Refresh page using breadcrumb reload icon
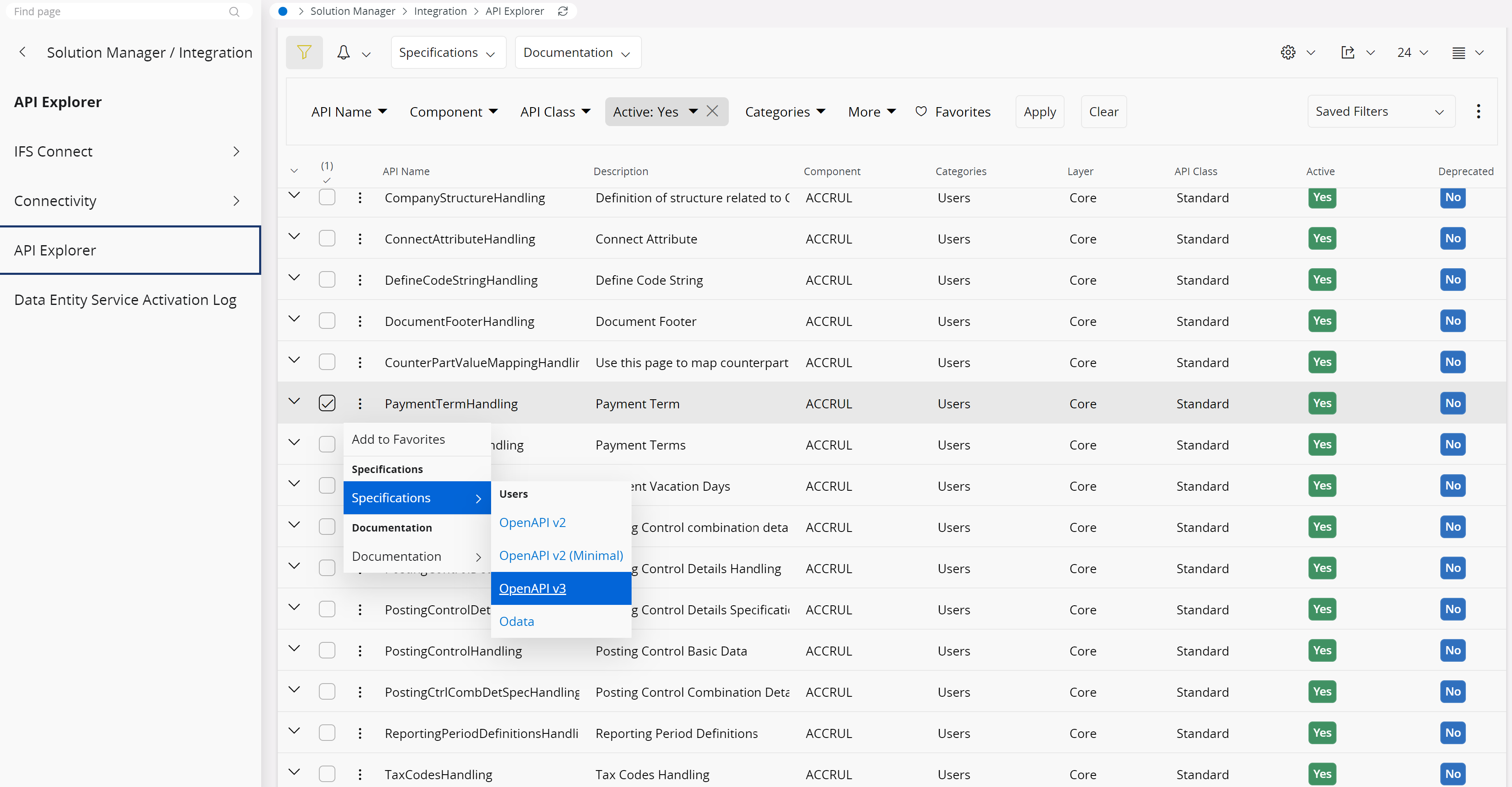This screenshot has width=1512, height=787. pos(563,11)
